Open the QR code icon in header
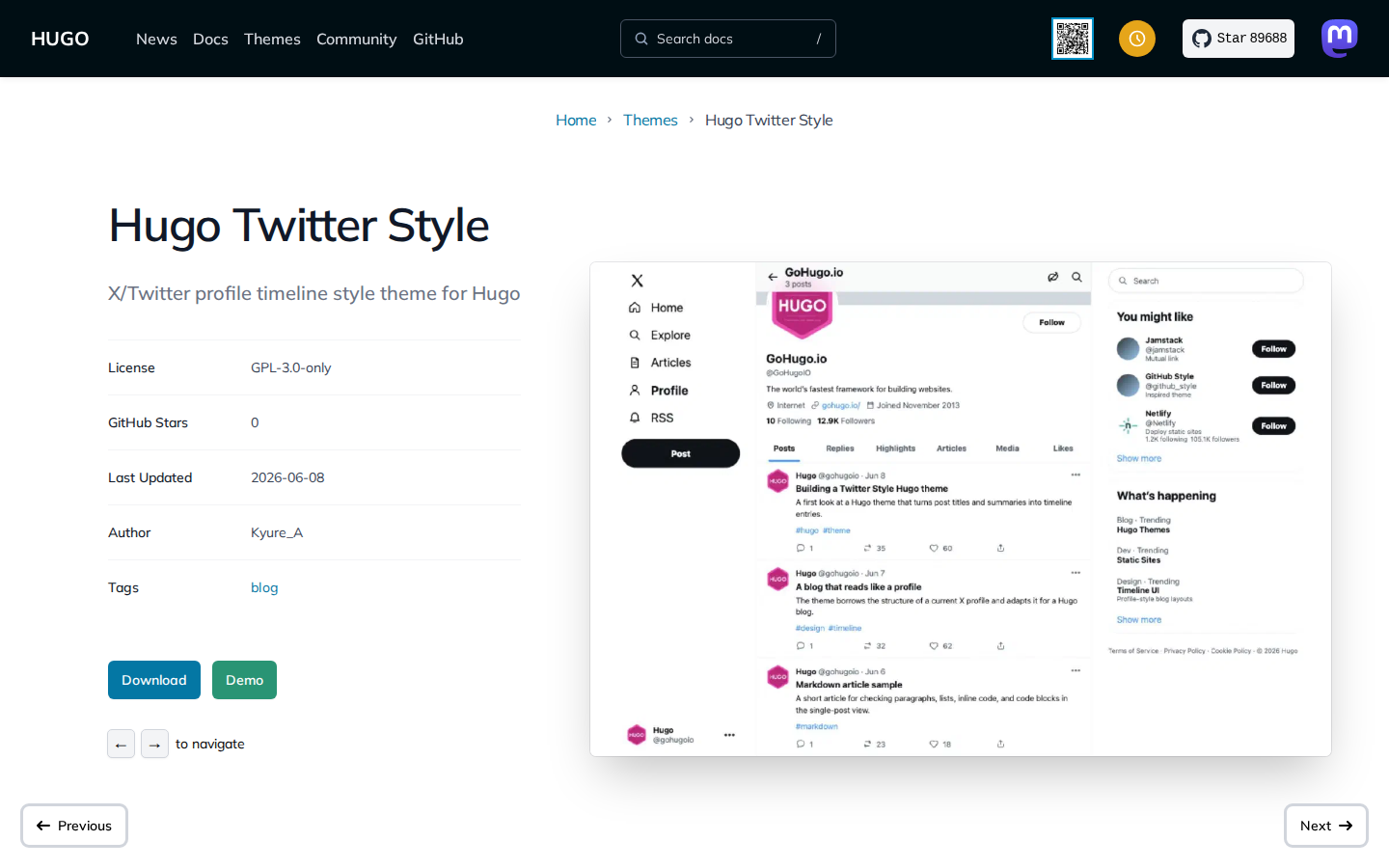 (x=1073, y=39)
